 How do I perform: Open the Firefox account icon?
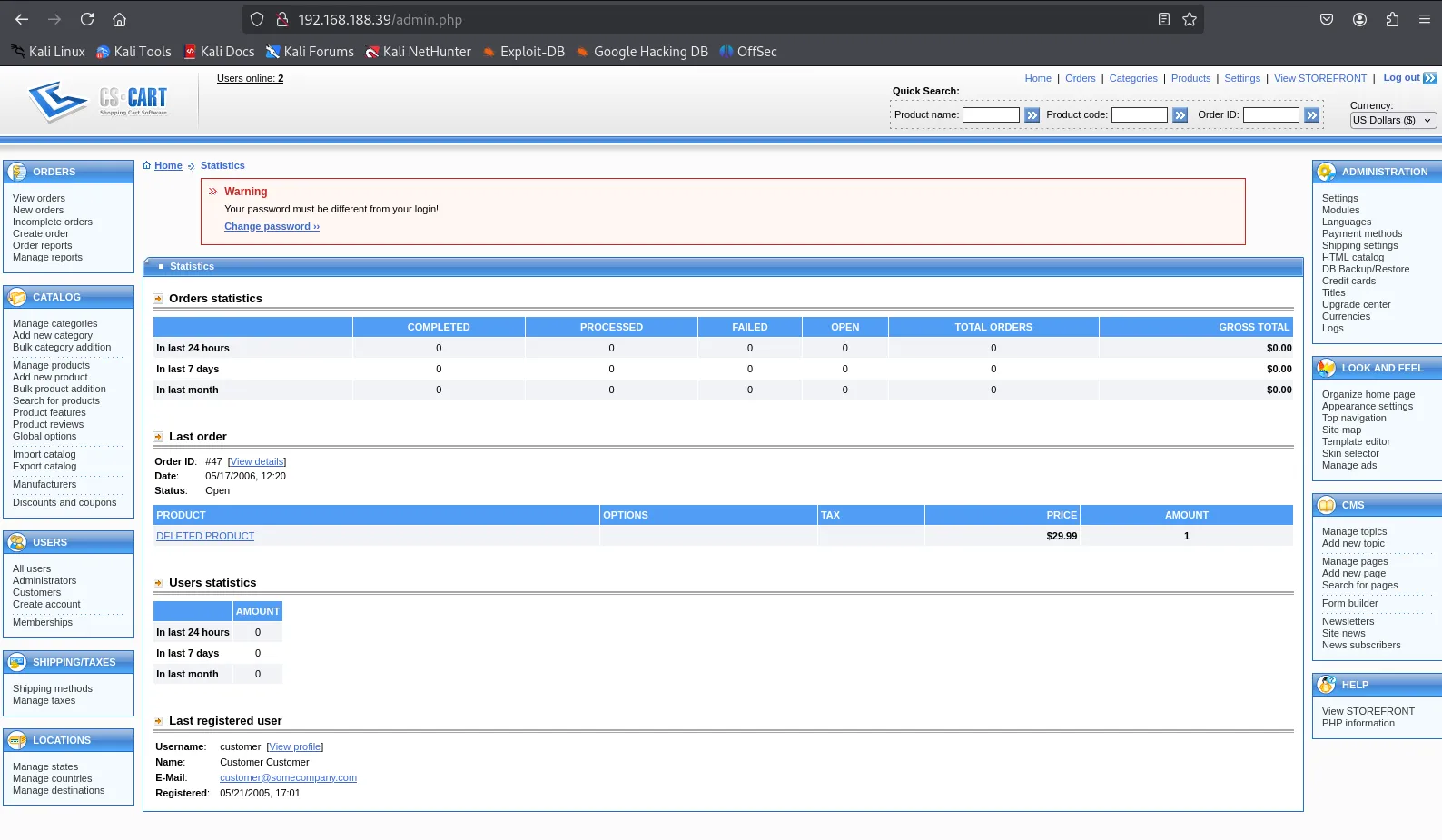pyautogui.click(x=1359, y=19)
